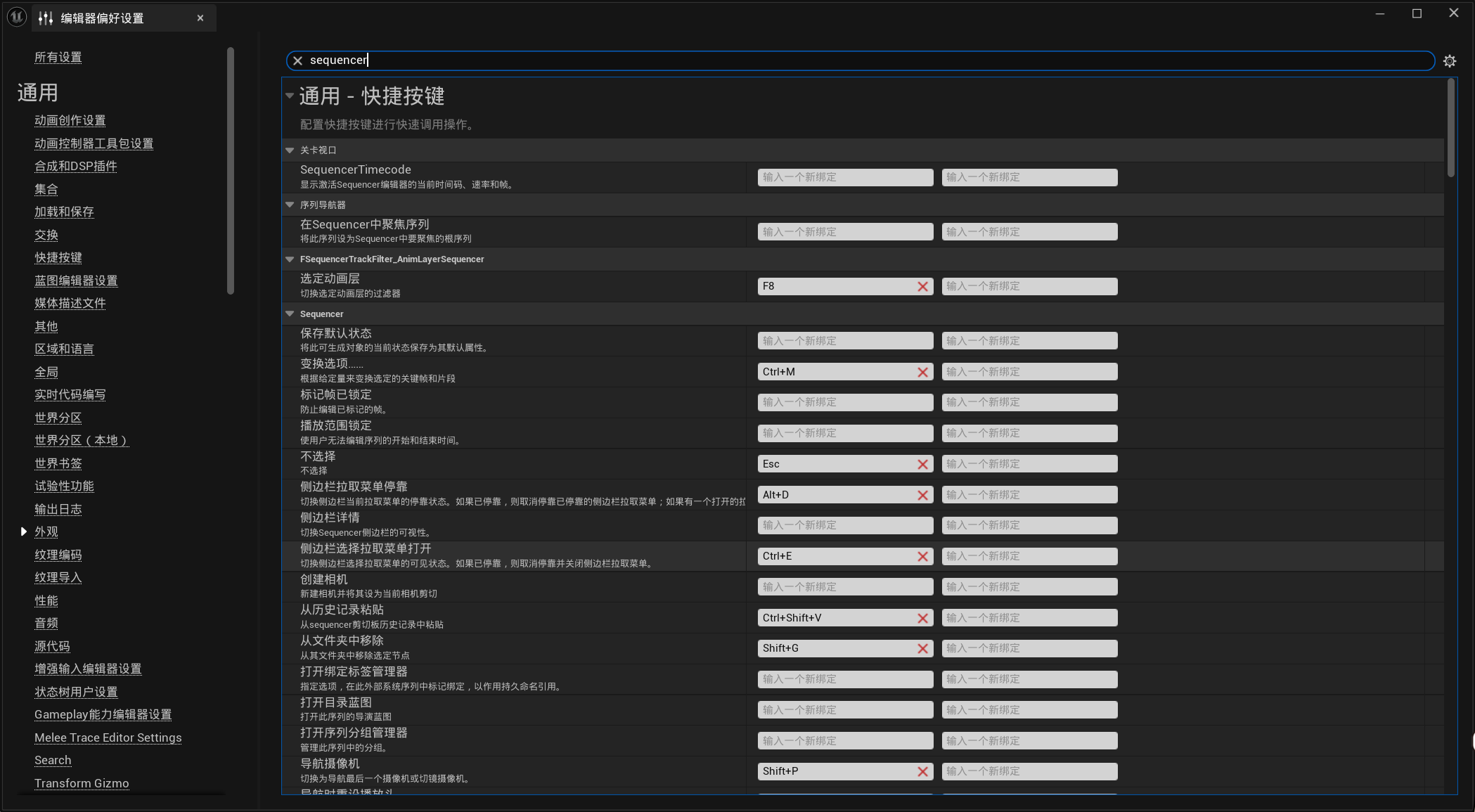Collapse the FSequencerTrackFilter_AnimLayerSequencer category
The image size is (1475, 812).
(x=290, y=259)
